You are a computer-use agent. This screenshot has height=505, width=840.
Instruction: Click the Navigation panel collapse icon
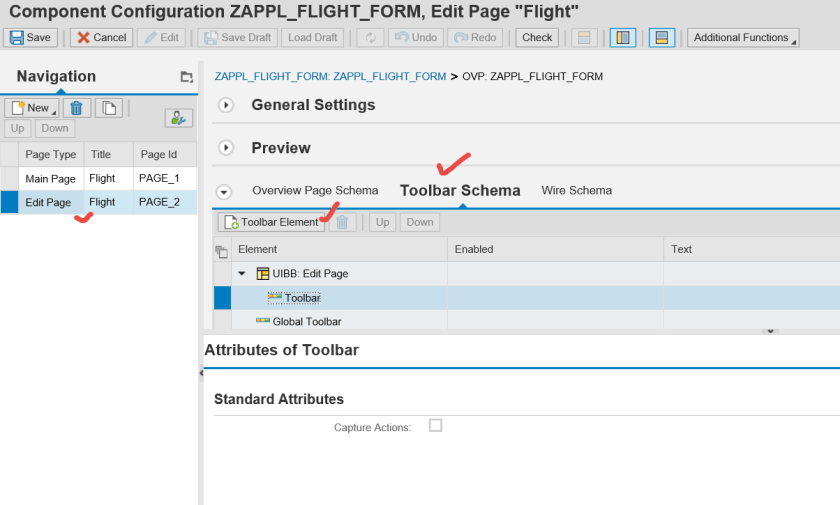[186, 77]
